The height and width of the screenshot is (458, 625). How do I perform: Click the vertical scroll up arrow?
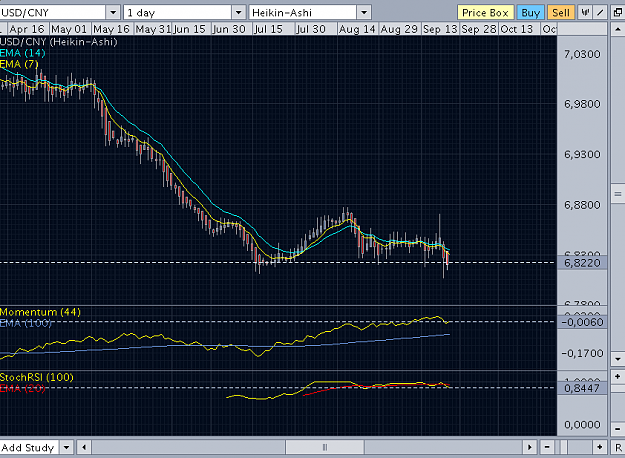click(x=618, y=29)
